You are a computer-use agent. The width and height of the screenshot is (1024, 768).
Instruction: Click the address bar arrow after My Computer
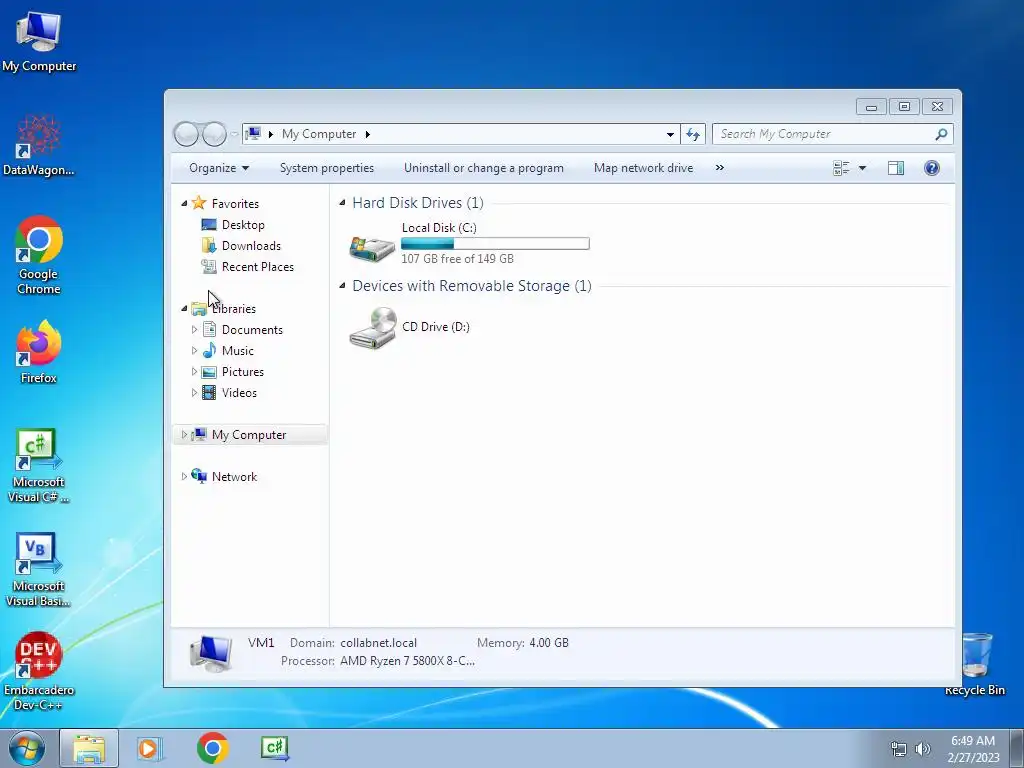368,135
